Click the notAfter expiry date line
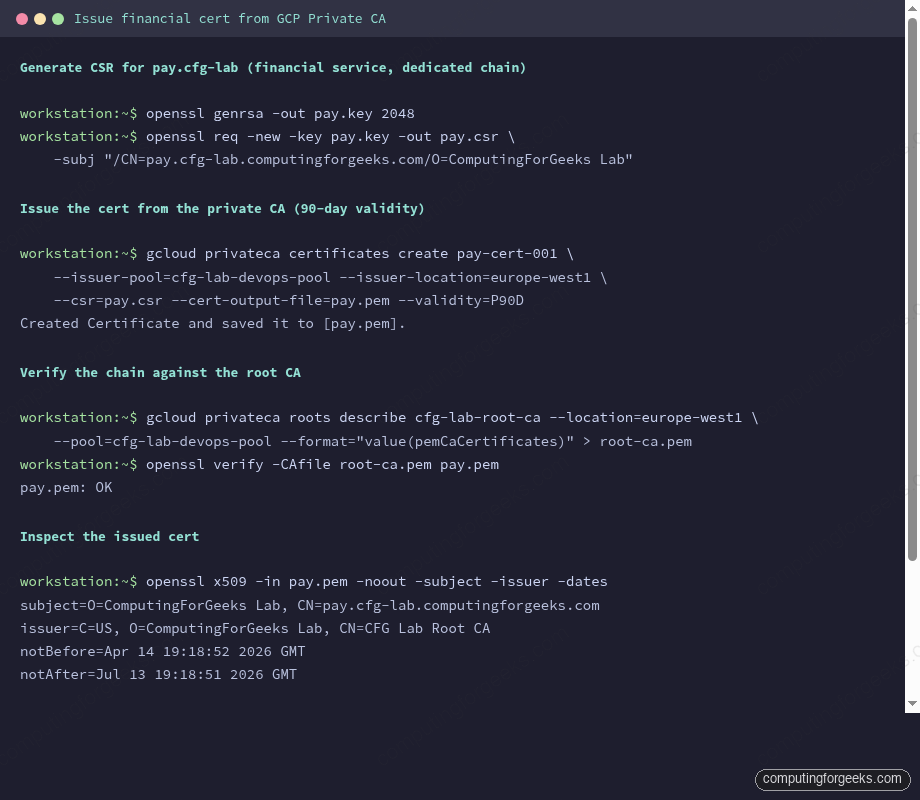 pos(158,674)
